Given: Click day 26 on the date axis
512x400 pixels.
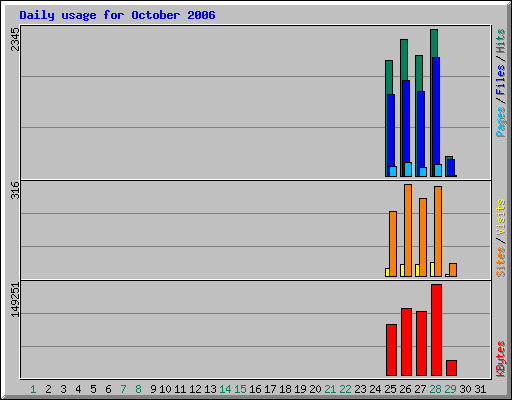Looking at the screenshot, I should pos(405,389).
